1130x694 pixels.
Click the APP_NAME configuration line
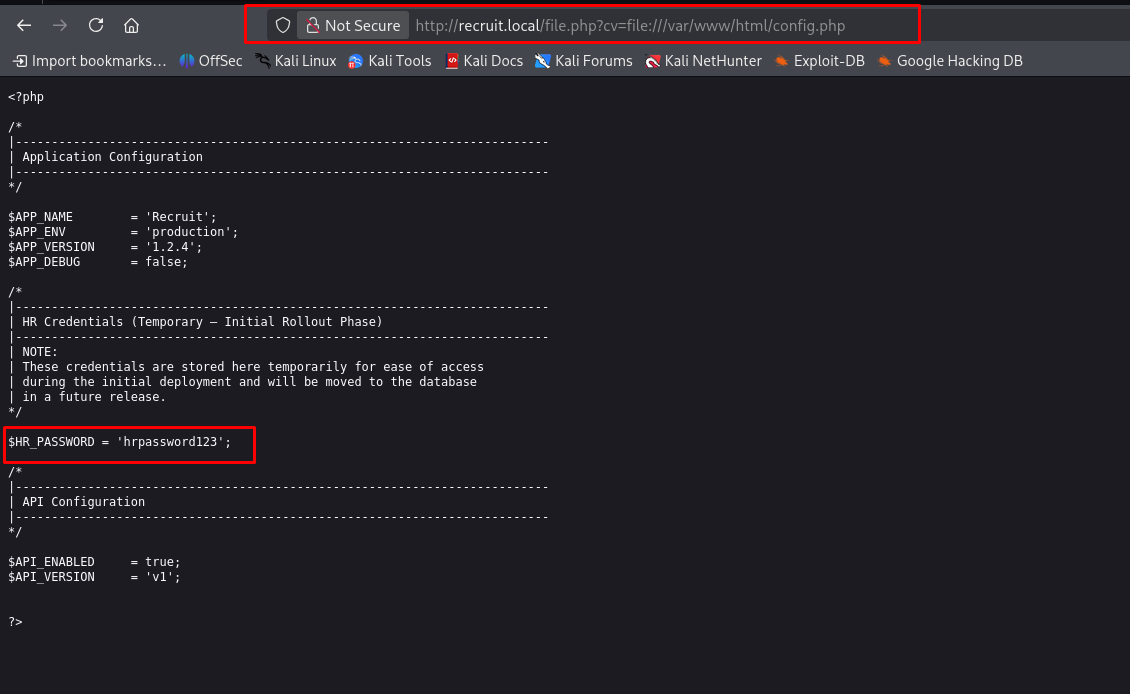point(112,217)
